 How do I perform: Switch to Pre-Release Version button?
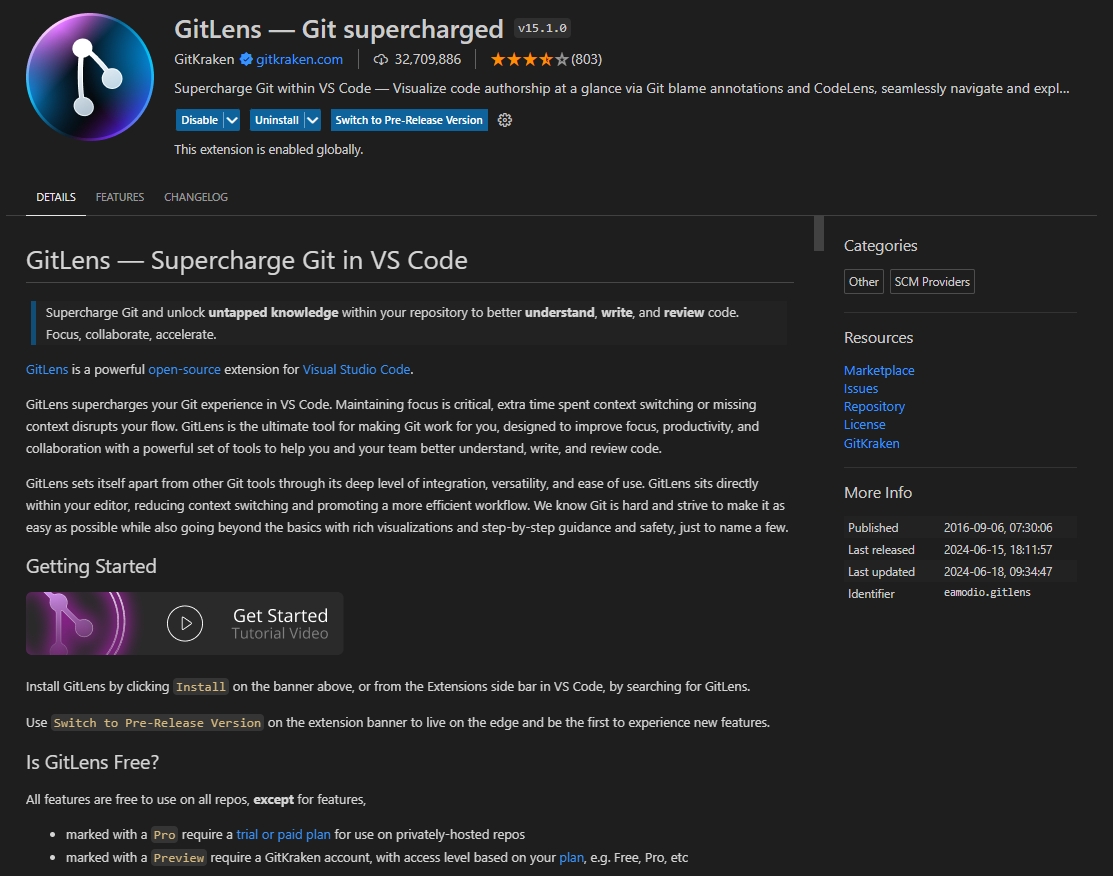[x=409, y=120]
